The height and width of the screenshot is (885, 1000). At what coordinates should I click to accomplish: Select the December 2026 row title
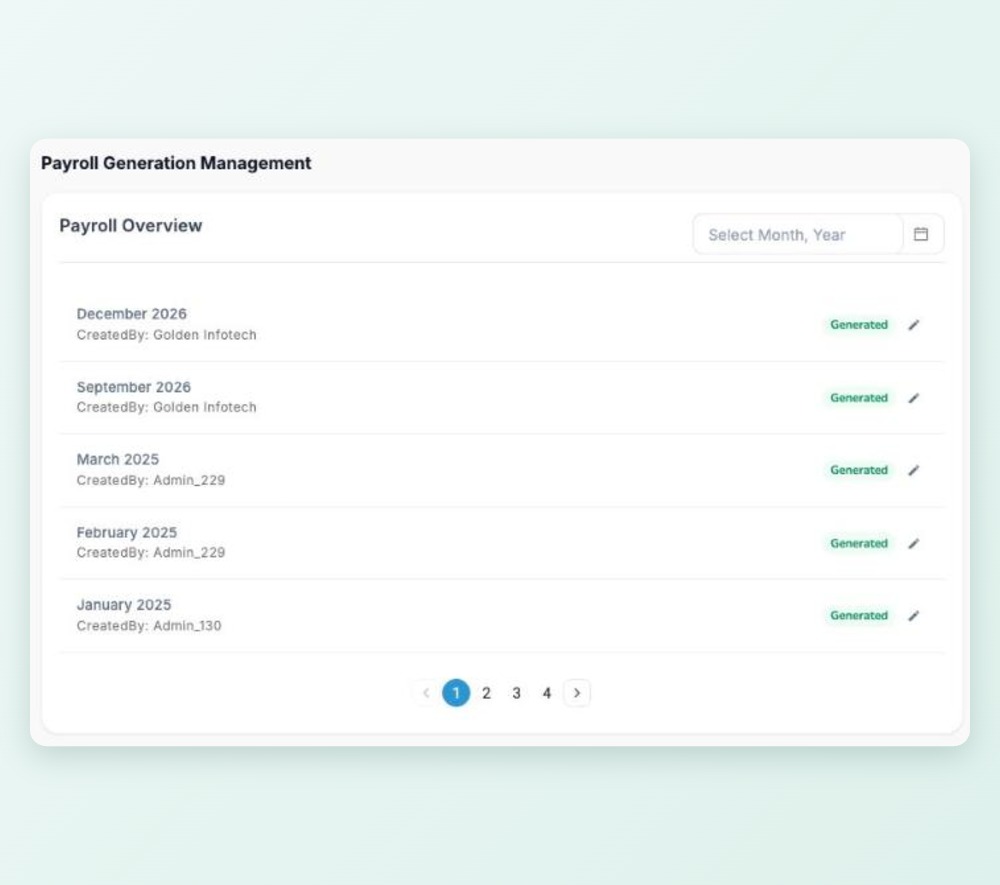click(131, 314)
